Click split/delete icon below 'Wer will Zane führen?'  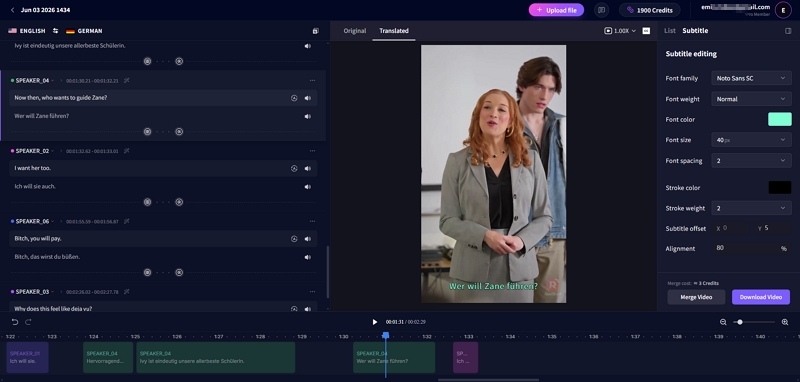pyautogui.click(x=179, y=132)
